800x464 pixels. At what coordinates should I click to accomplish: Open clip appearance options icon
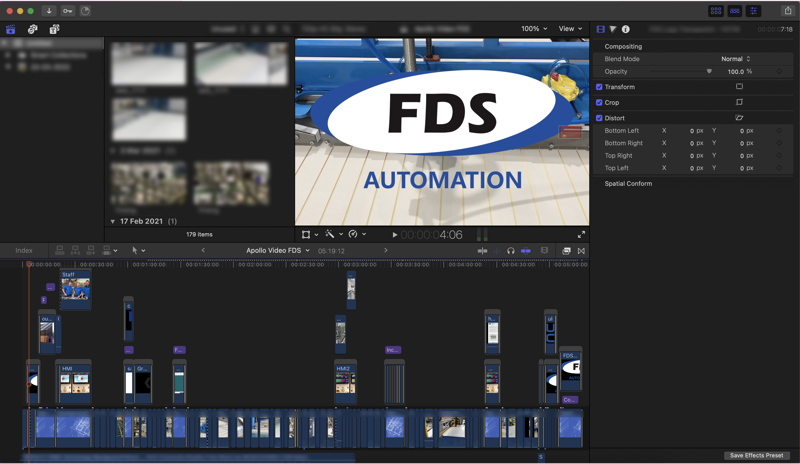tap(544, 251)
